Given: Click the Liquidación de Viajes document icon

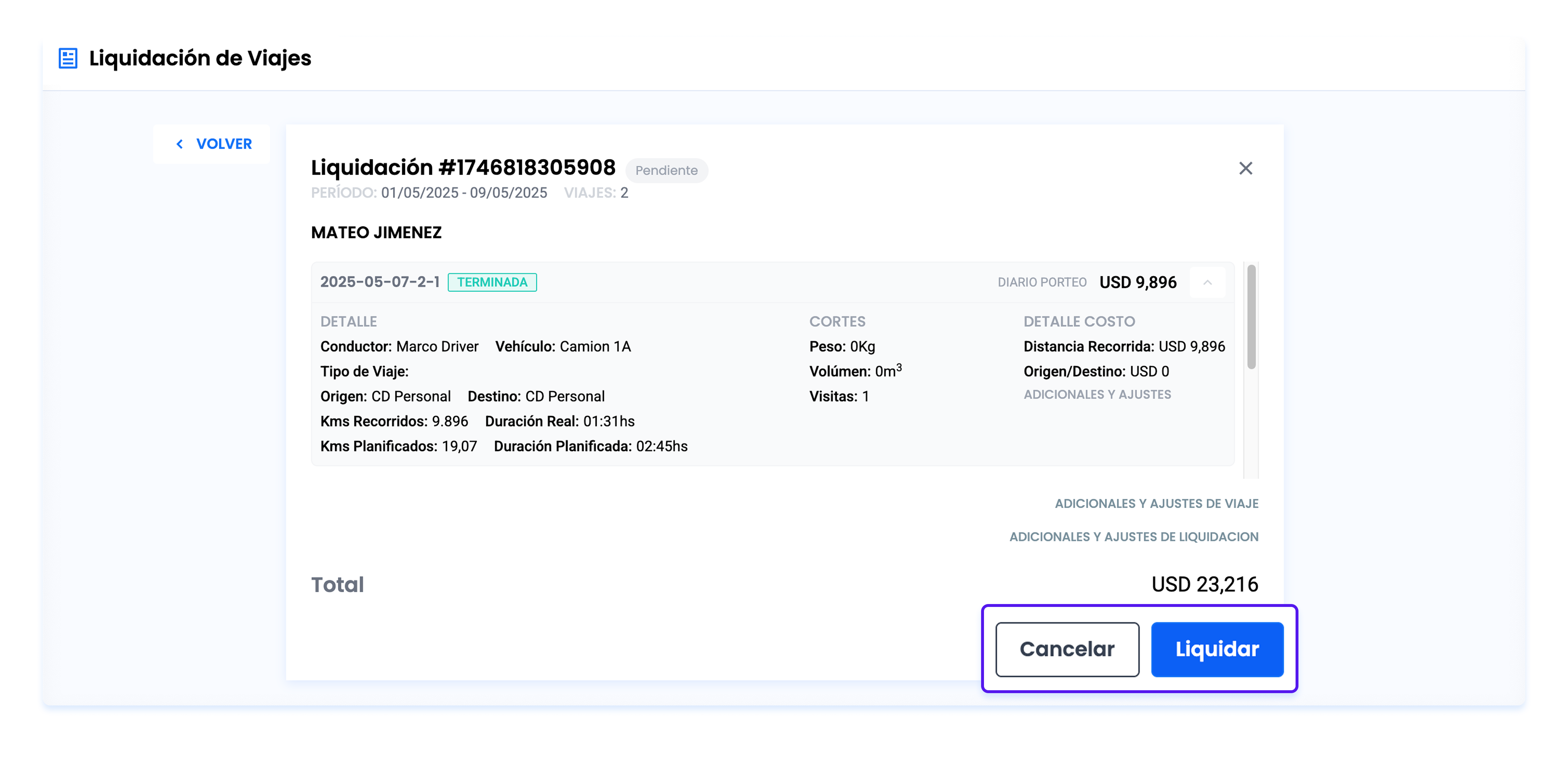Looking at the screenshot, I should [67, 58].
